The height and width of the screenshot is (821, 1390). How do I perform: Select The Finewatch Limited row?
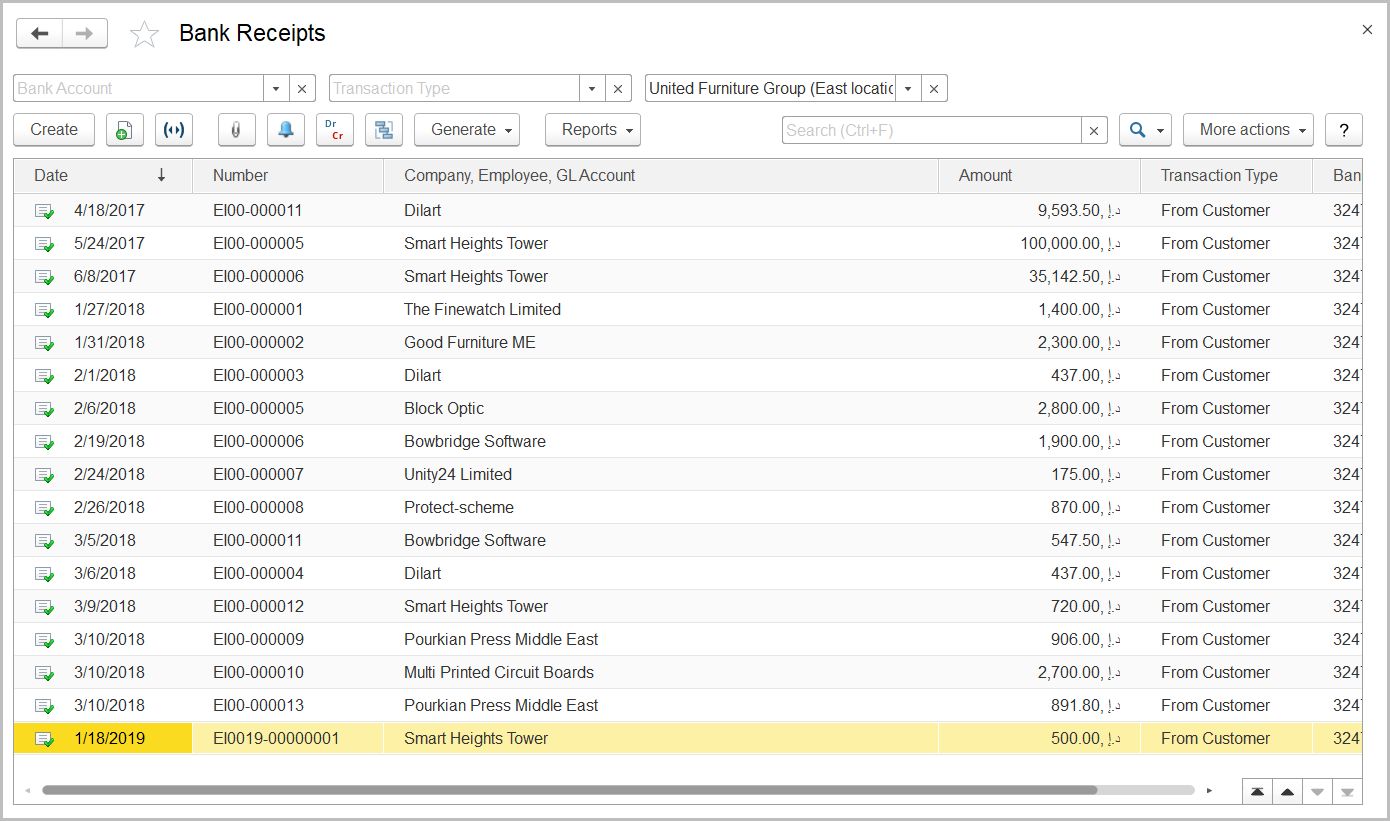pos(688,310)
